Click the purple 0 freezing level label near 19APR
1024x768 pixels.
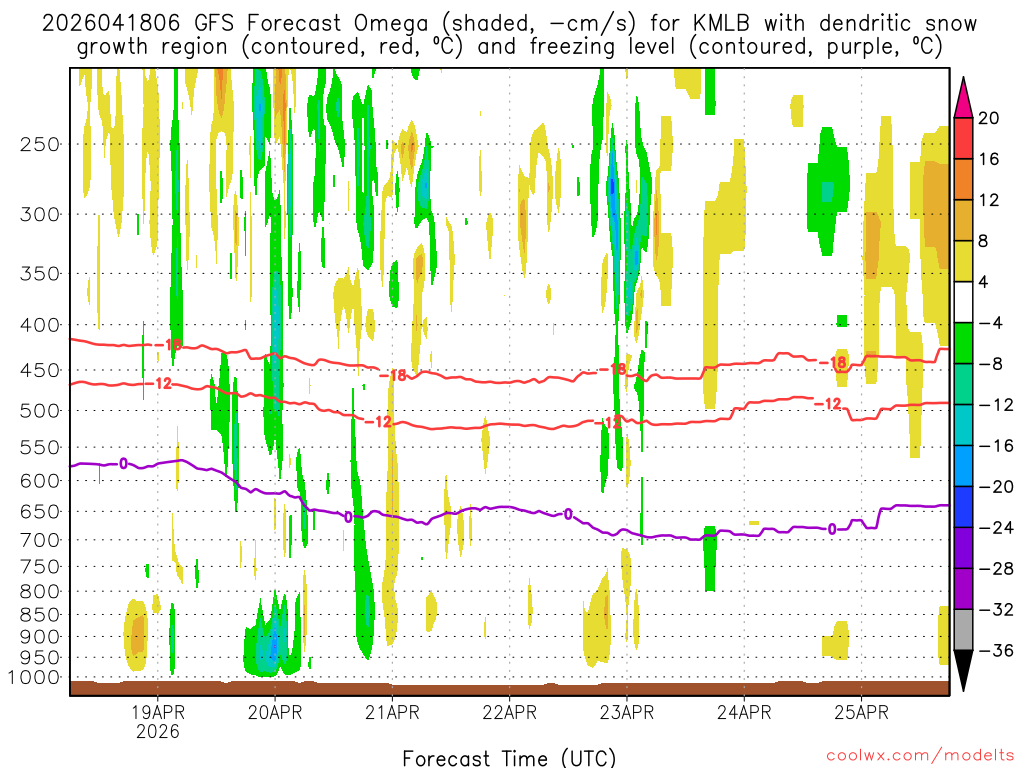123,464
